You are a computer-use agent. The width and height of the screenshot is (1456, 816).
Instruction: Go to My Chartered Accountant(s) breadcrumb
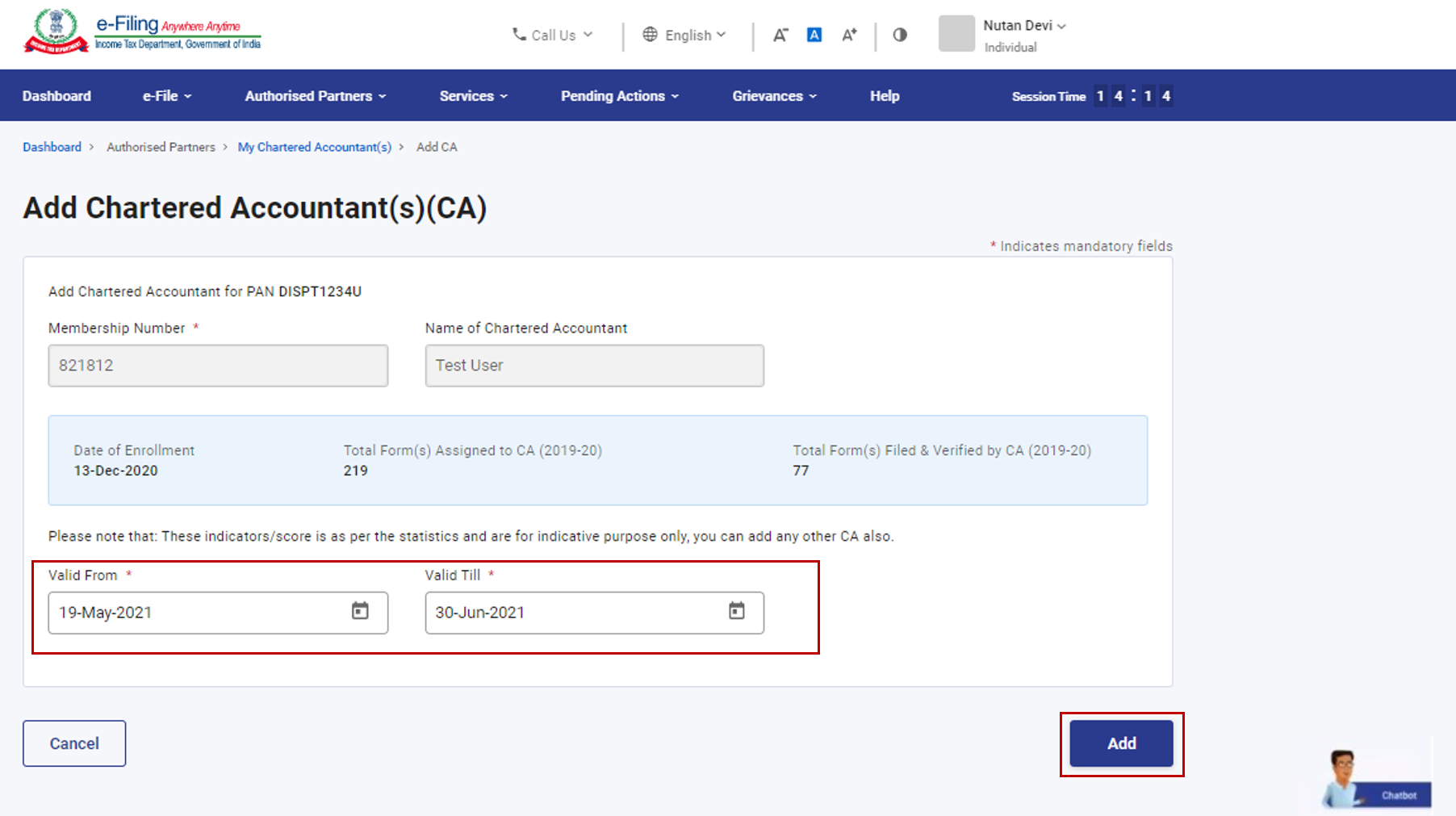(314, 147)
